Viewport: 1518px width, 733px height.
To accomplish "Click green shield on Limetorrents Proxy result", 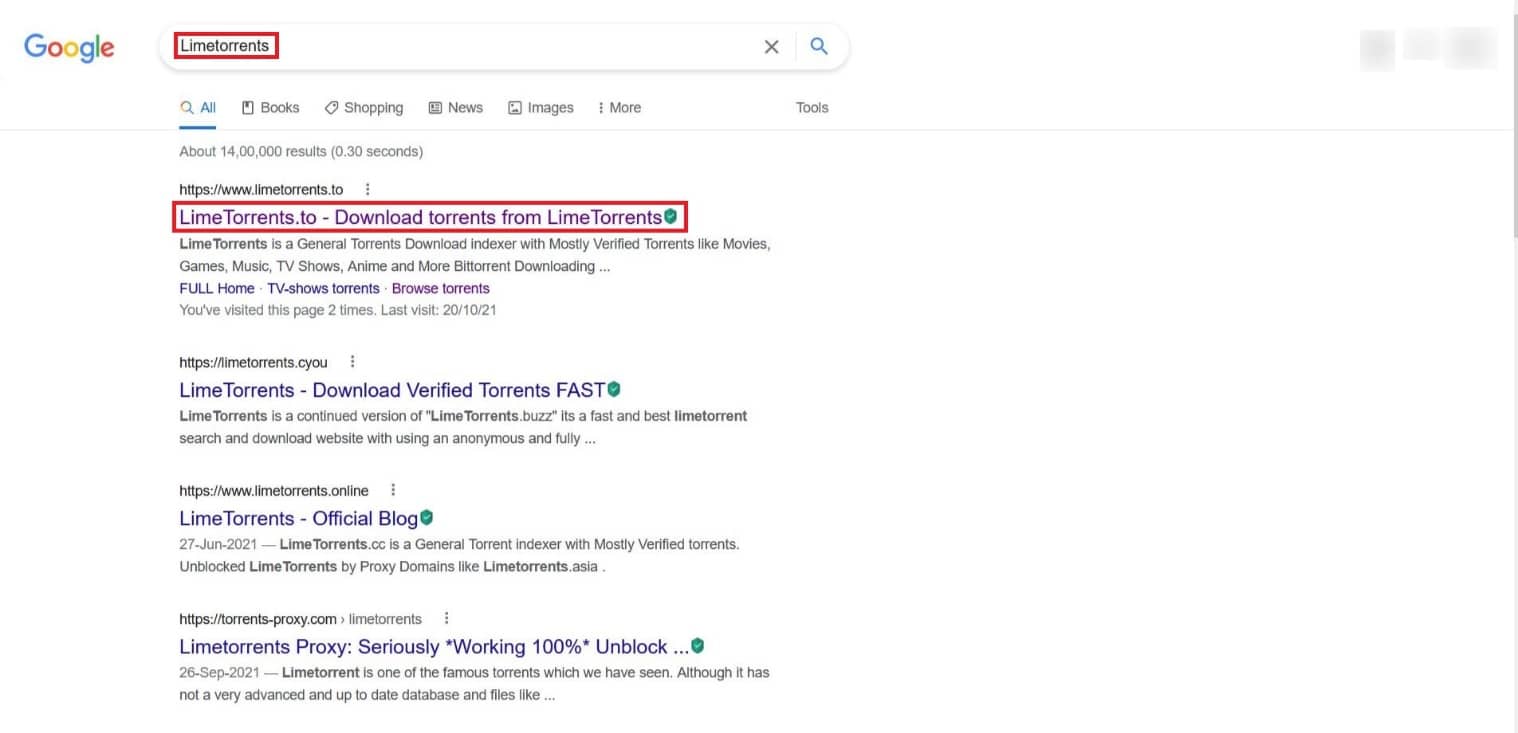I will pyautogui.click(x=697, y=645).
